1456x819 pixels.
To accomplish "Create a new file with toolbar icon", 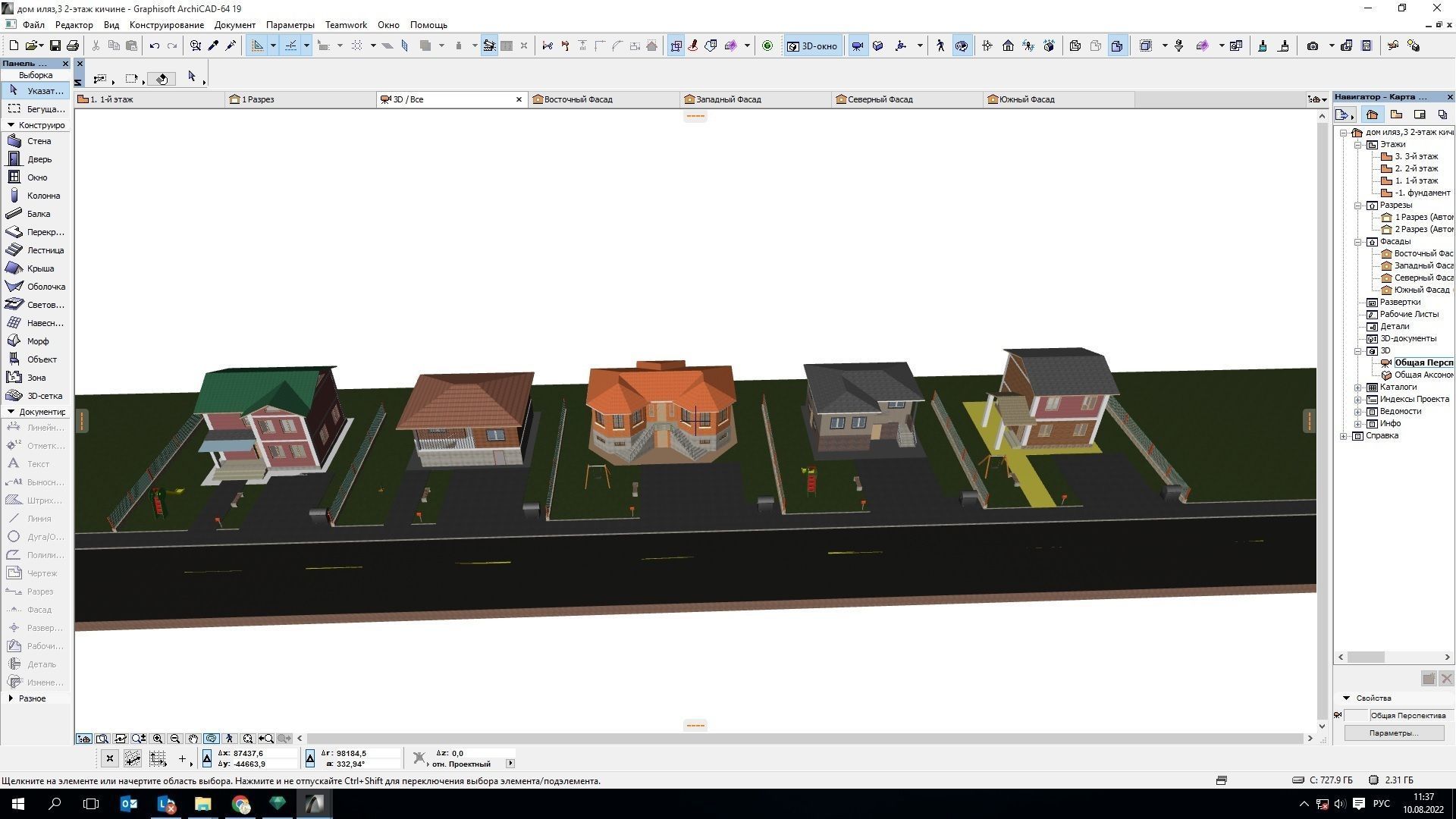I will 14,46.
